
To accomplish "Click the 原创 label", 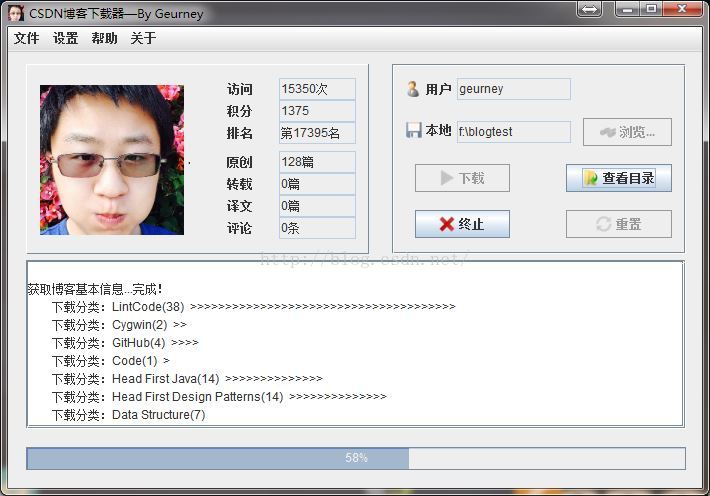I will point(240,162).
